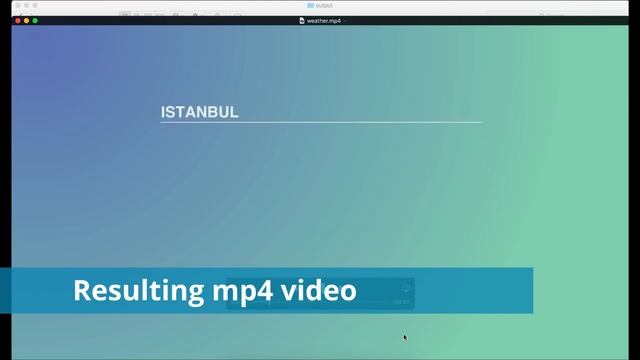Click the weather.mp4 window title
The width and height of the screenshot is (640, 360).
click(x=324, y=21)
